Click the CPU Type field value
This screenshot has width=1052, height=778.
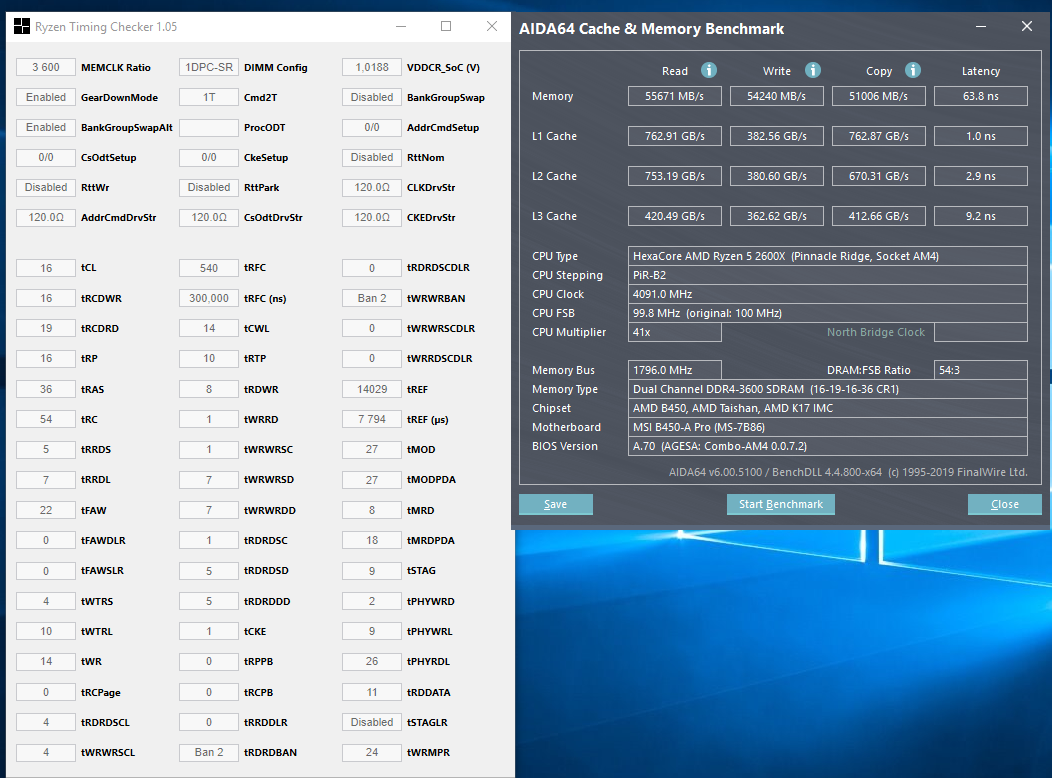coord(827,256)
